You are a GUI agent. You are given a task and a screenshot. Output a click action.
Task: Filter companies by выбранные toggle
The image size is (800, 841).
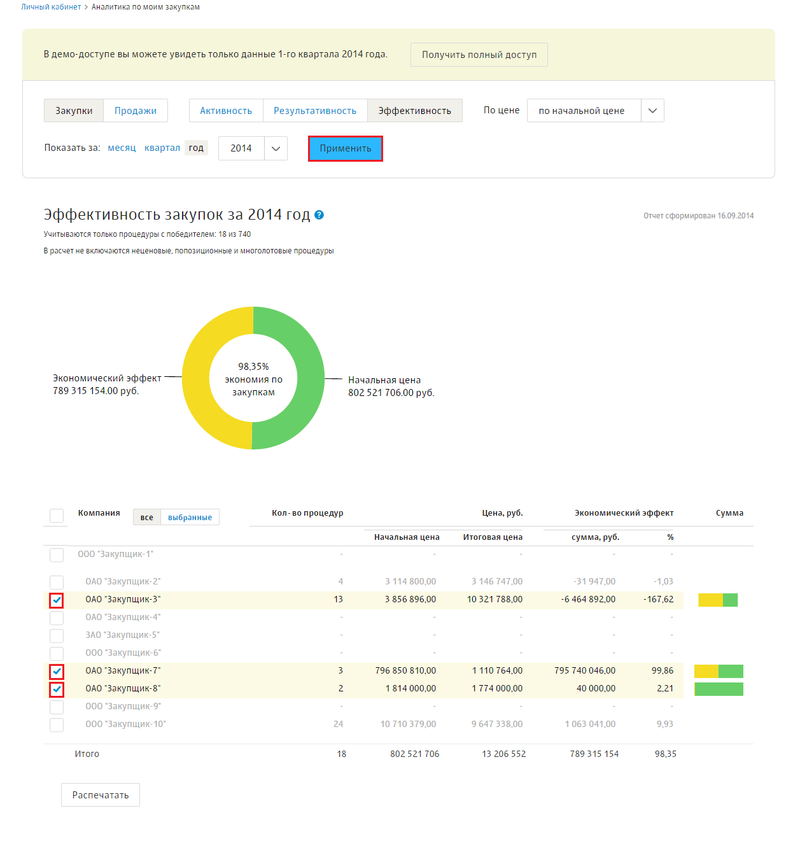(190, 517)
